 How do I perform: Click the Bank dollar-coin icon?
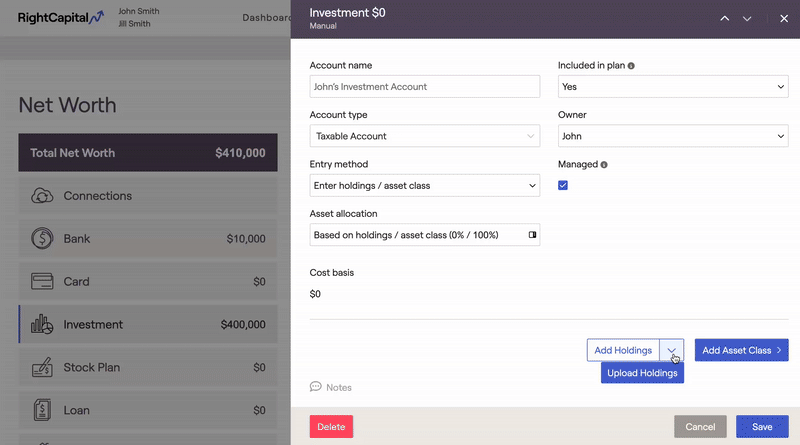click(42, 239)
